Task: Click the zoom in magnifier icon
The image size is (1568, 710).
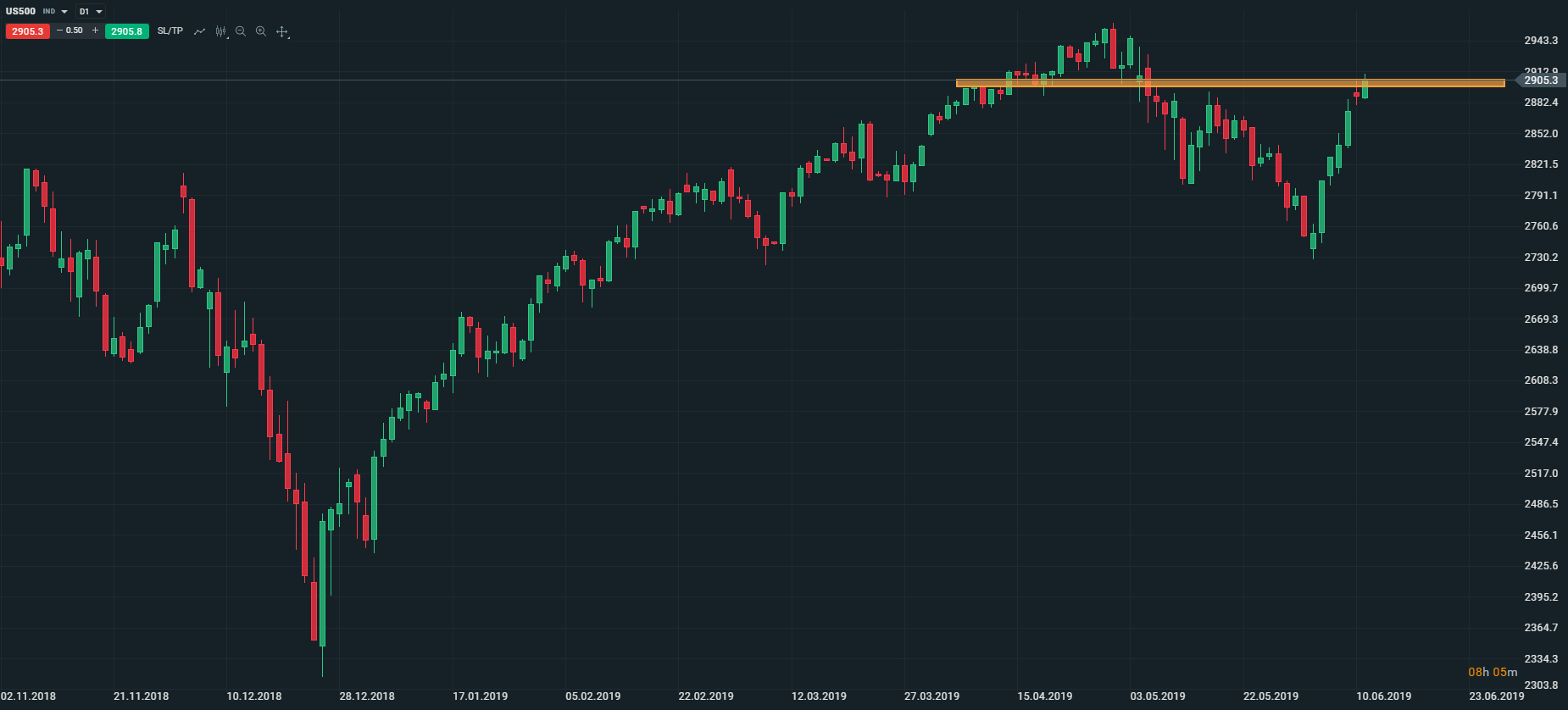Action: click(261, 31)
